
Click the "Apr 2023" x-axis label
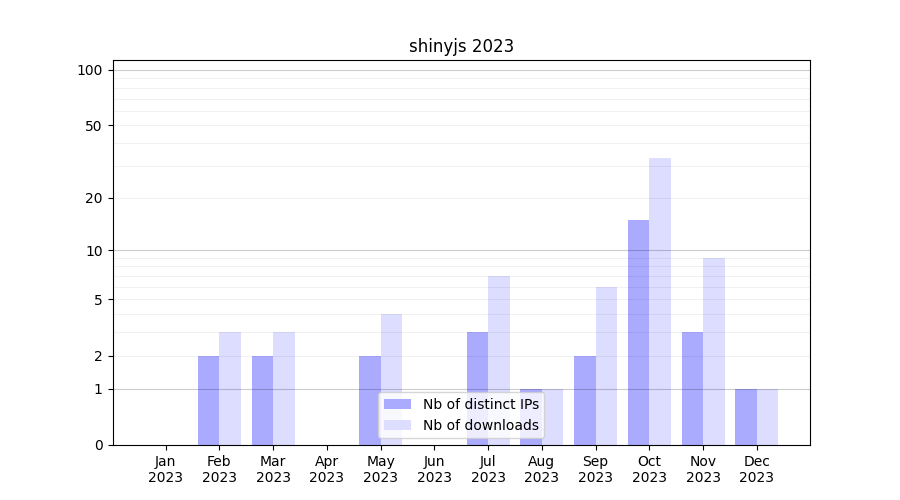[327, 469]
